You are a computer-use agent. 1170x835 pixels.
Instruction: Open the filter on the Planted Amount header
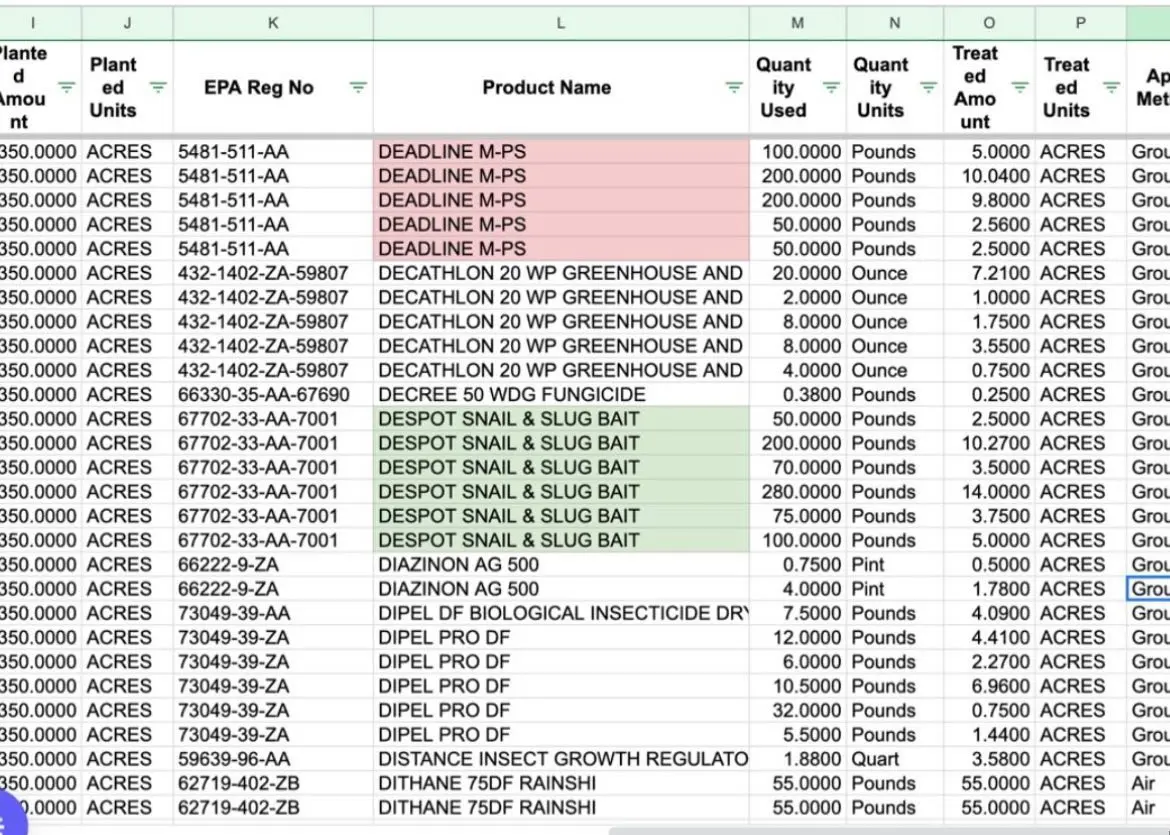(66, 87)
